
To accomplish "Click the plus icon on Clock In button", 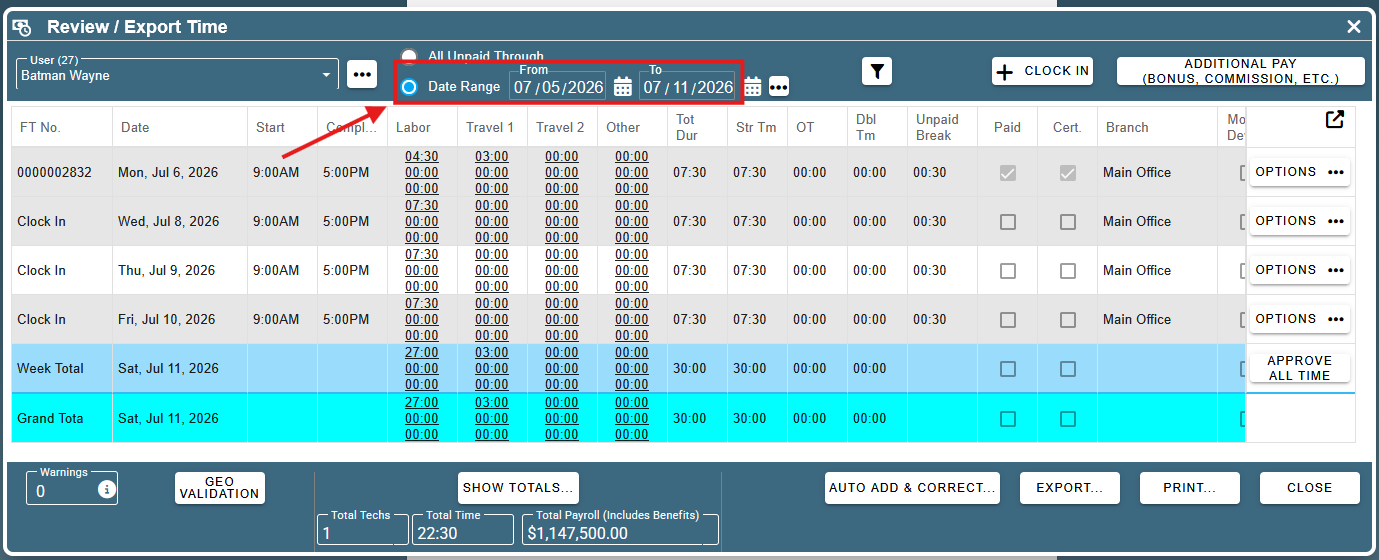I will click(1005, 72).
